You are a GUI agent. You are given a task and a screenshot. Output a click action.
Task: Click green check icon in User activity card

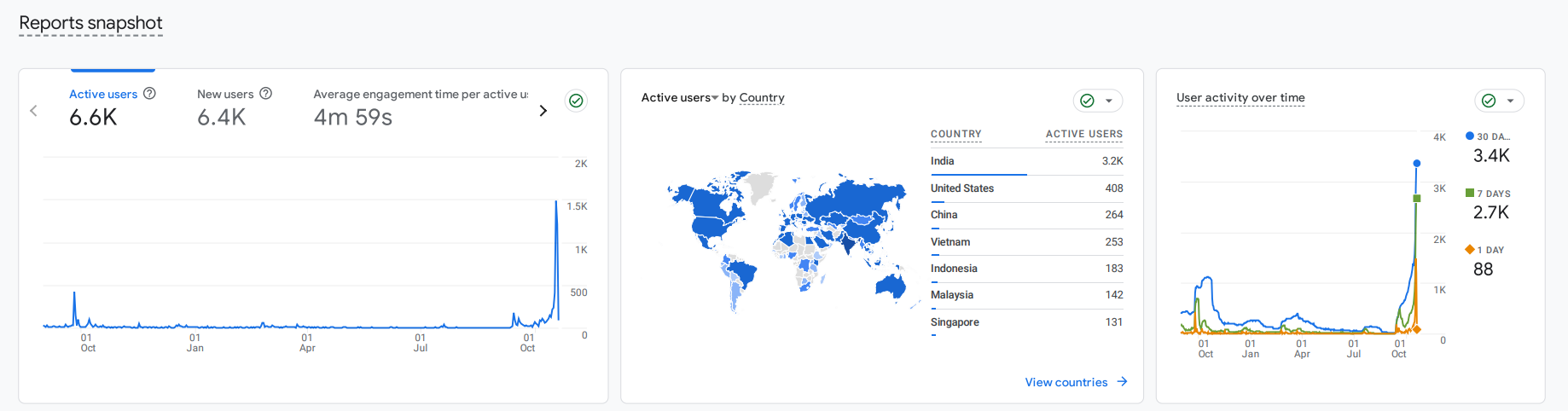click(x=1489, y=101)
